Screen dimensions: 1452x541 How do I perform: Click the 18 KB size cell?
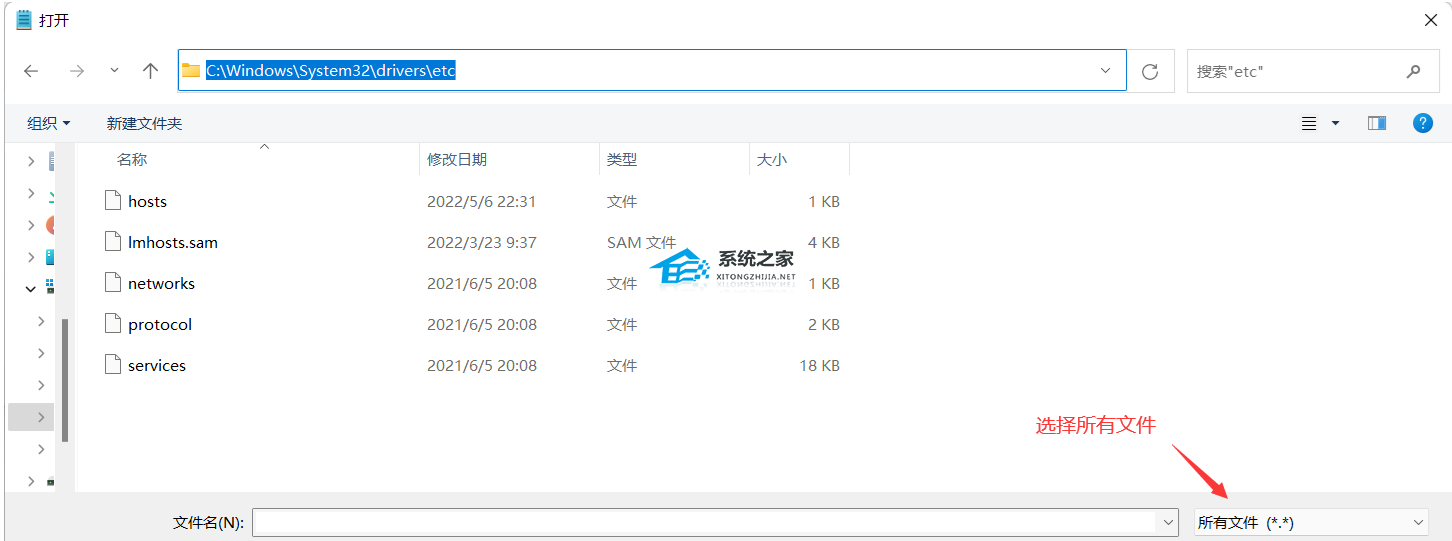819,365
